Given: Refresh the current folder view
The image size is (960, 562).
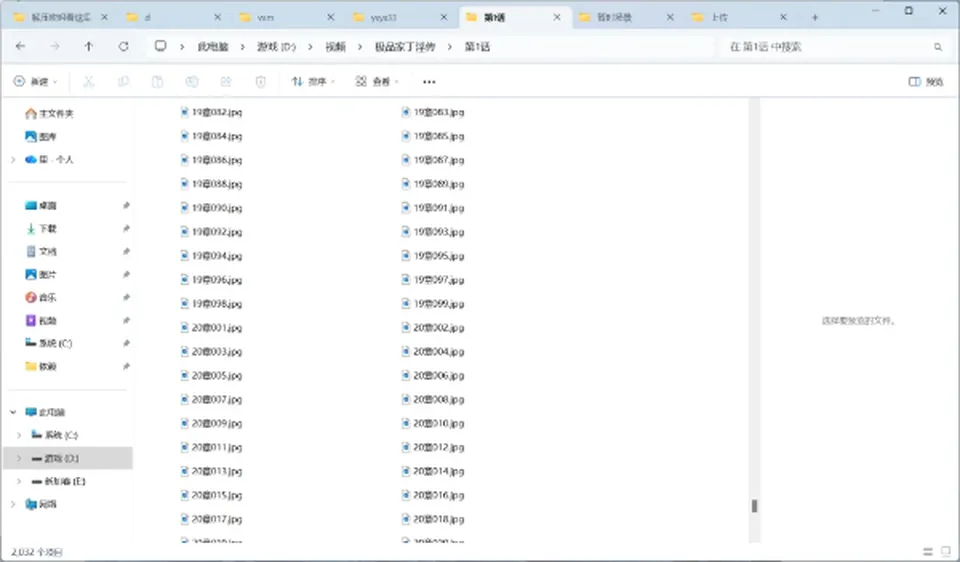Looking at the screenshot, I should (x=124, y=47).
